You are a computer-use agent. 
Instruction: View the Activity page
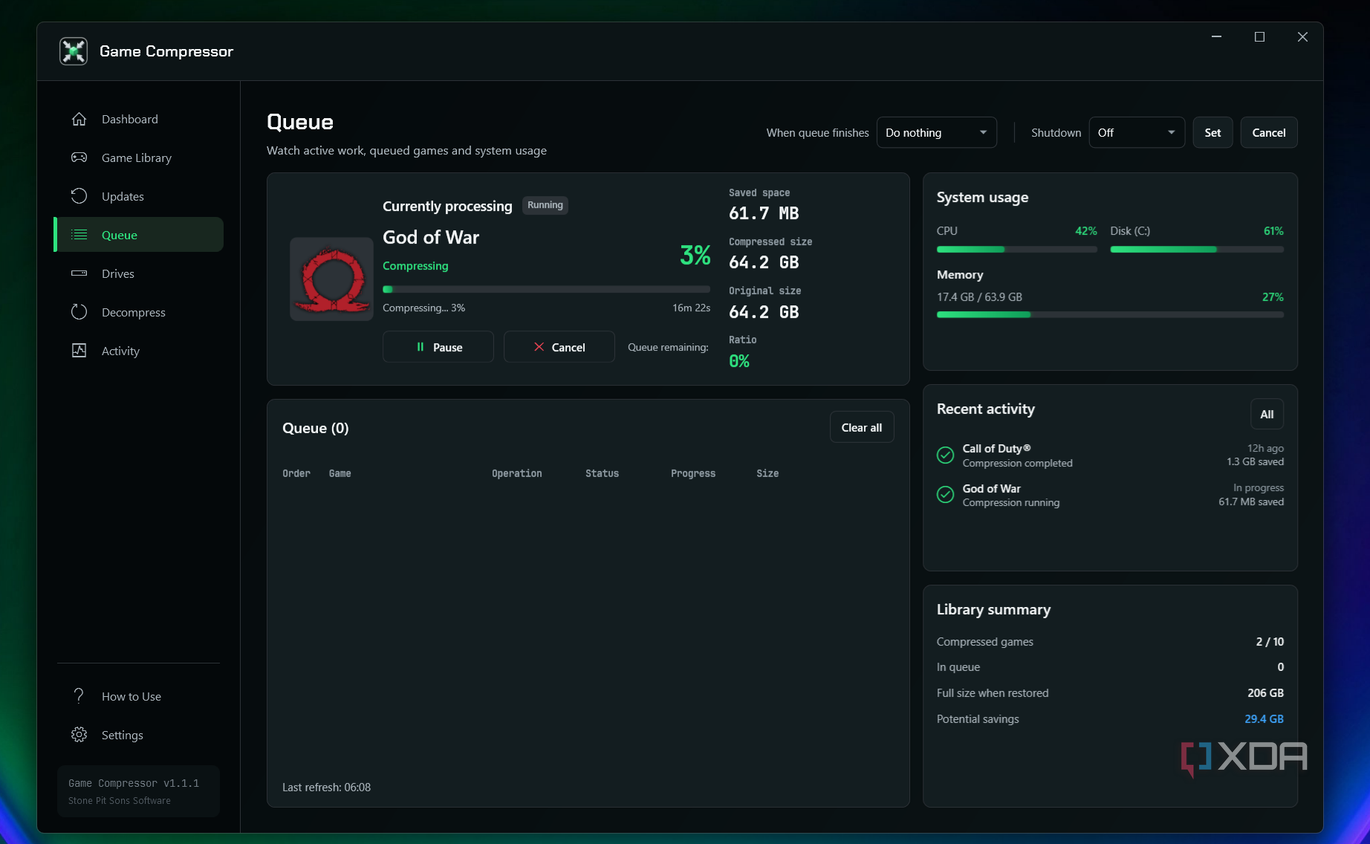[139, 351]
